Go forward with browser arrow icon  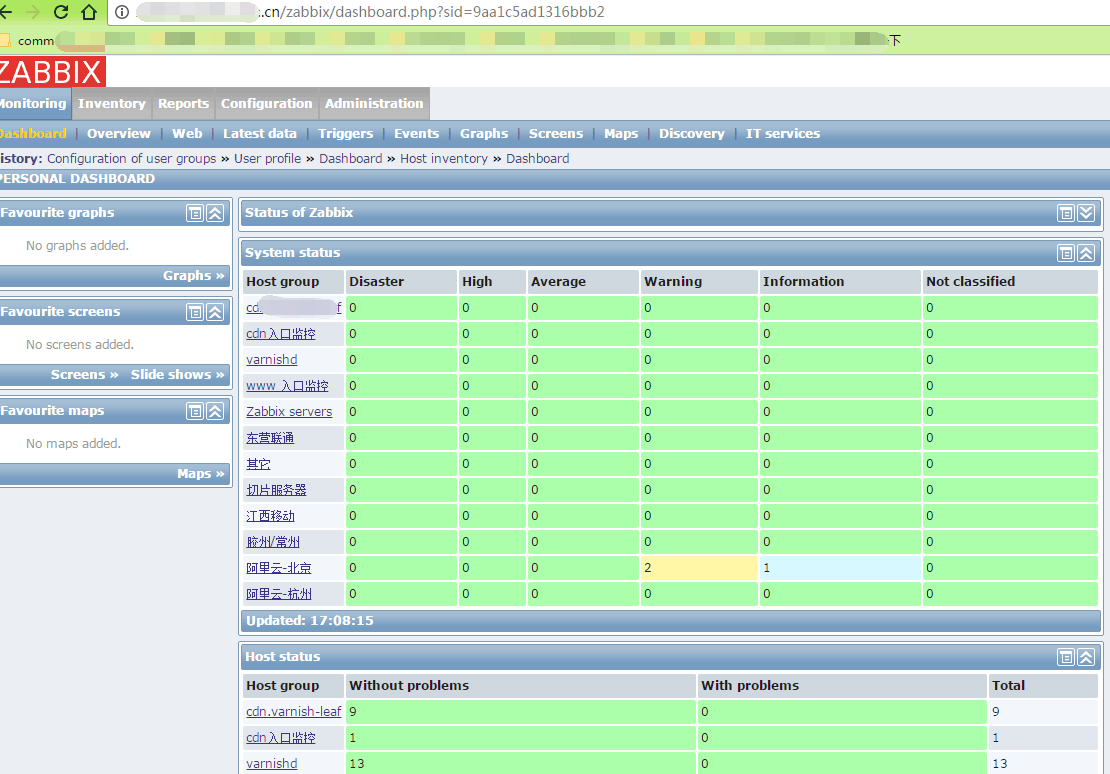pyautogui.click(x=33, y=12)
